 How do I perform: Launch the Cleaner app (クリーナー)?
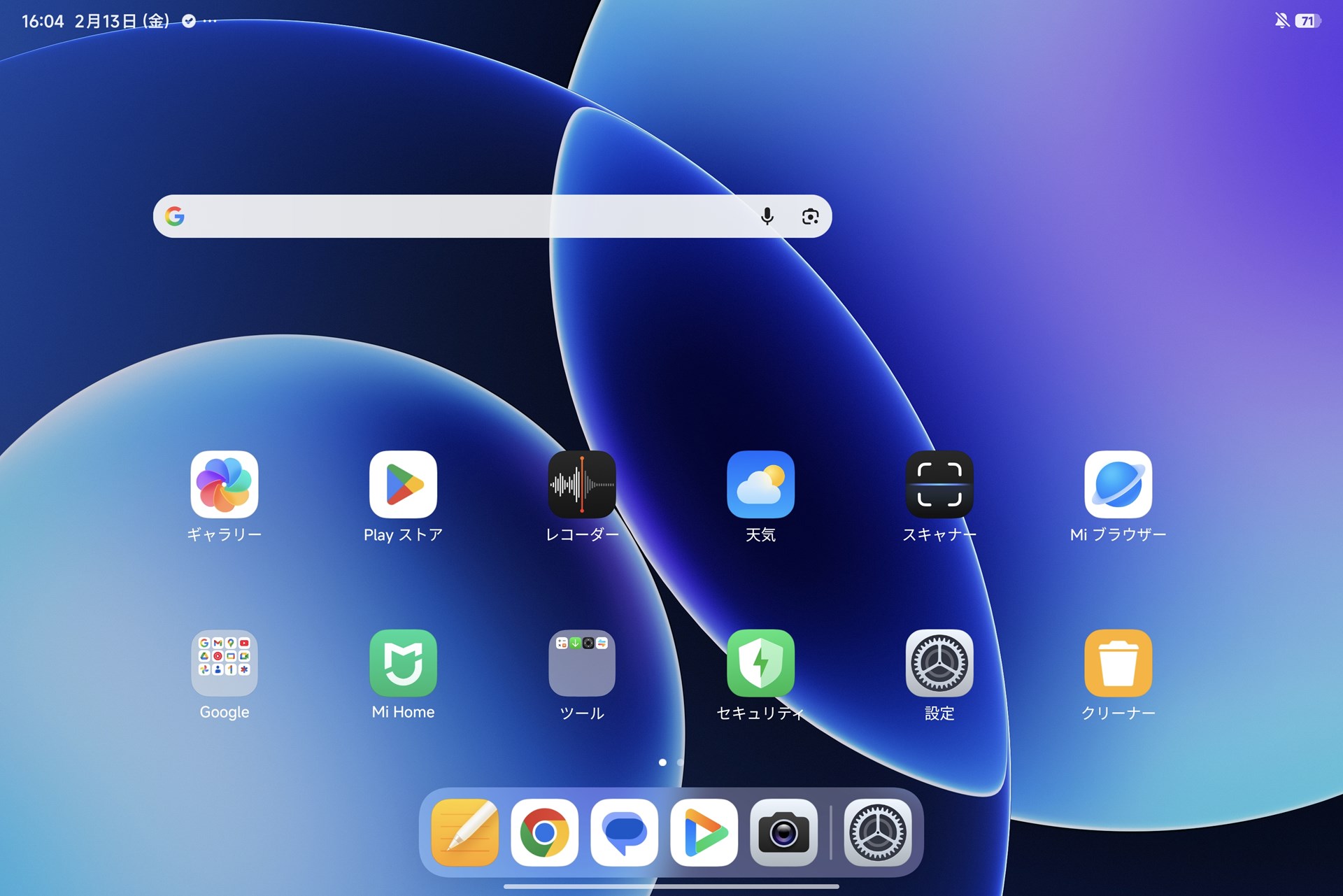click(x=1118, y=662)
